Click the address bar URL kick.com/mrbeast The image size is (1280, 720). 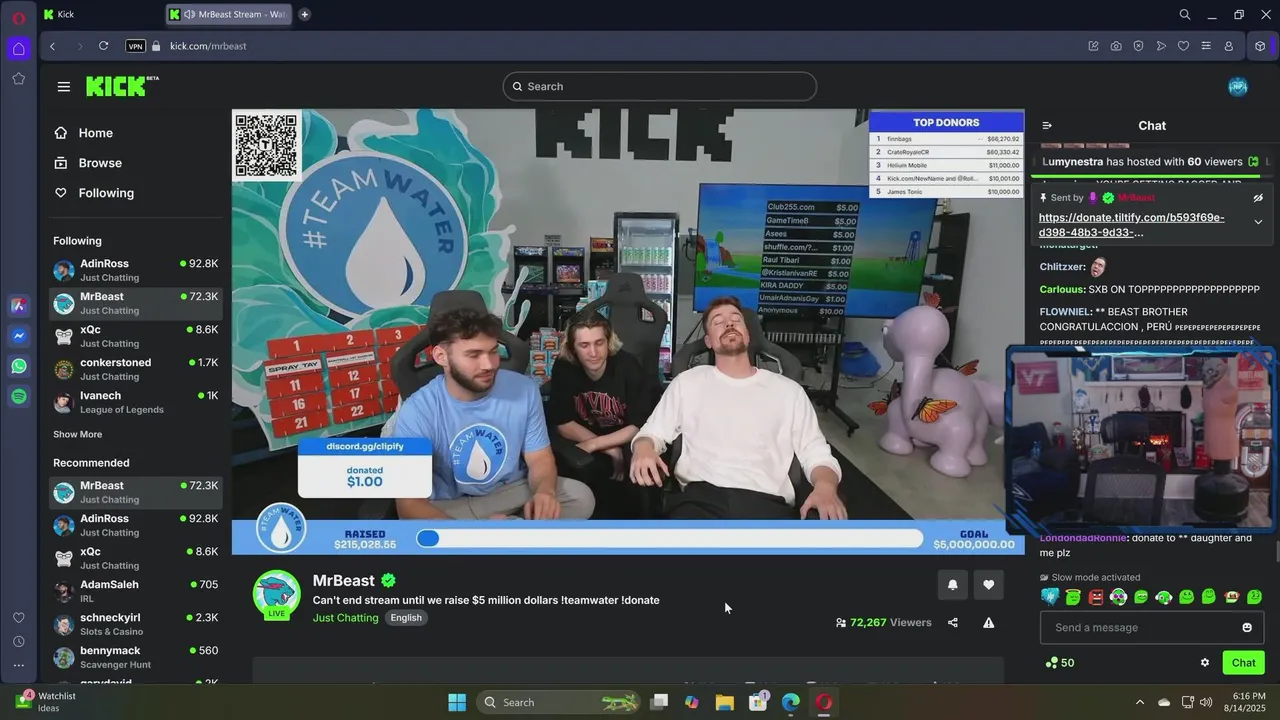click(x=208, y=46)
